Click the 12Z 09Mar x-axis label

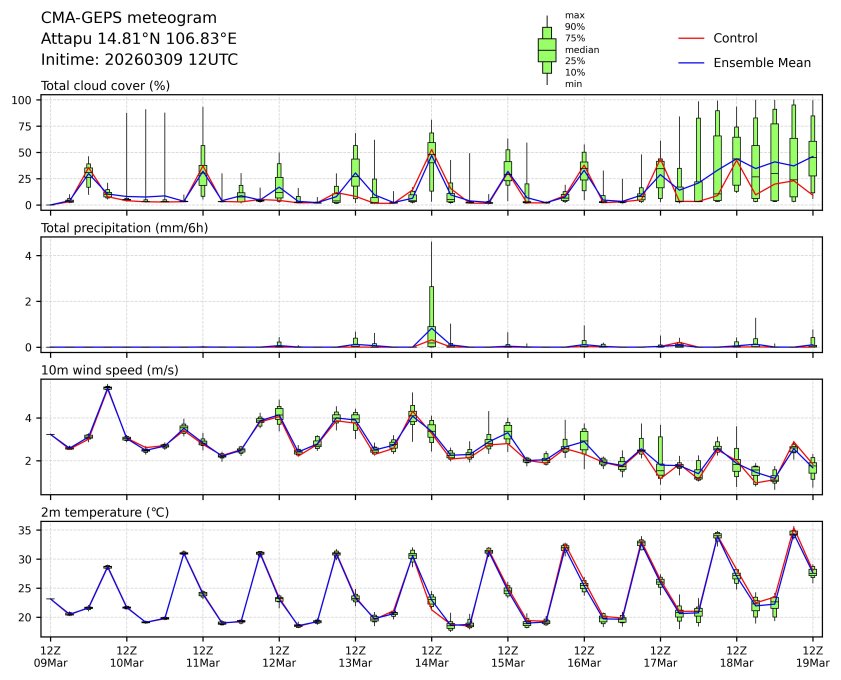[x=50, y=656]
